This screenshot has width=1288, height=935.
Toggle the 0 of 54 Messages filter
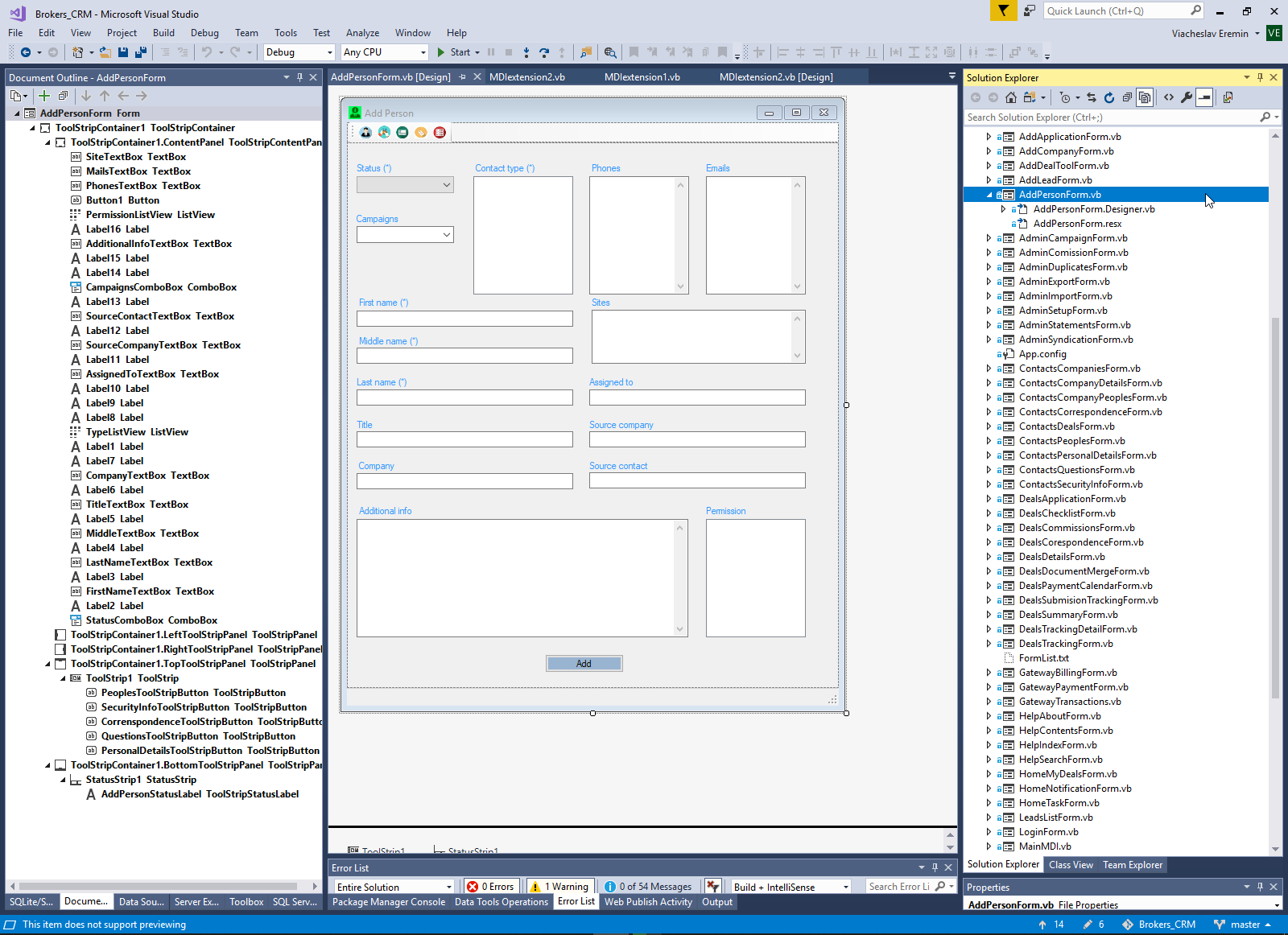(x=649, y=887)
